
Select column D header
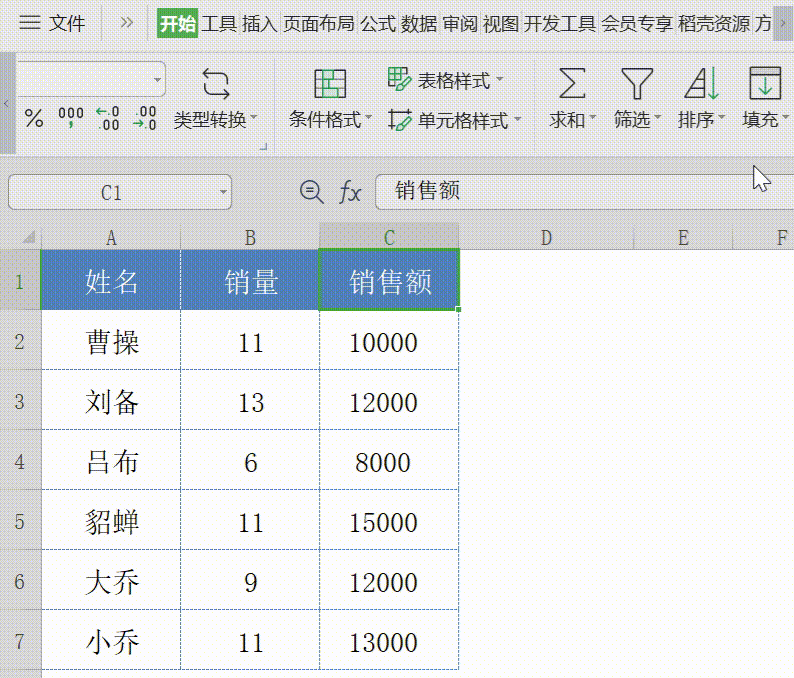(x=546, y=237)
